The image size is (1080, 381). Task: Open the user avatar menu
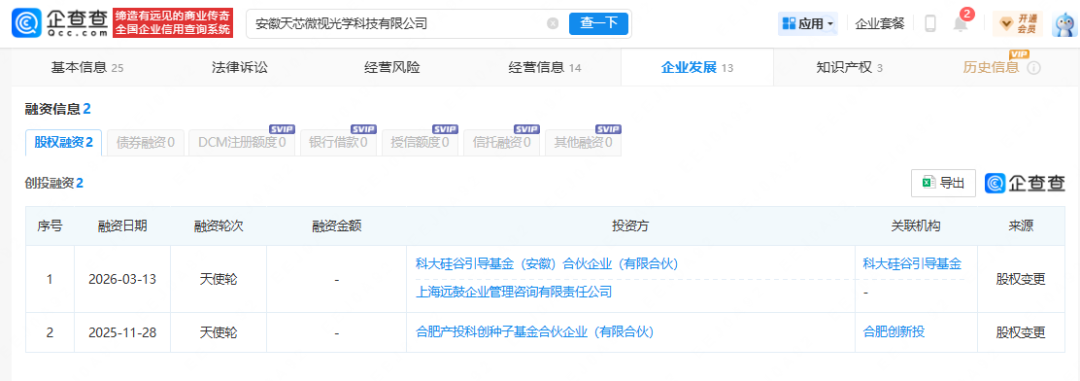tap(1066, 24)
